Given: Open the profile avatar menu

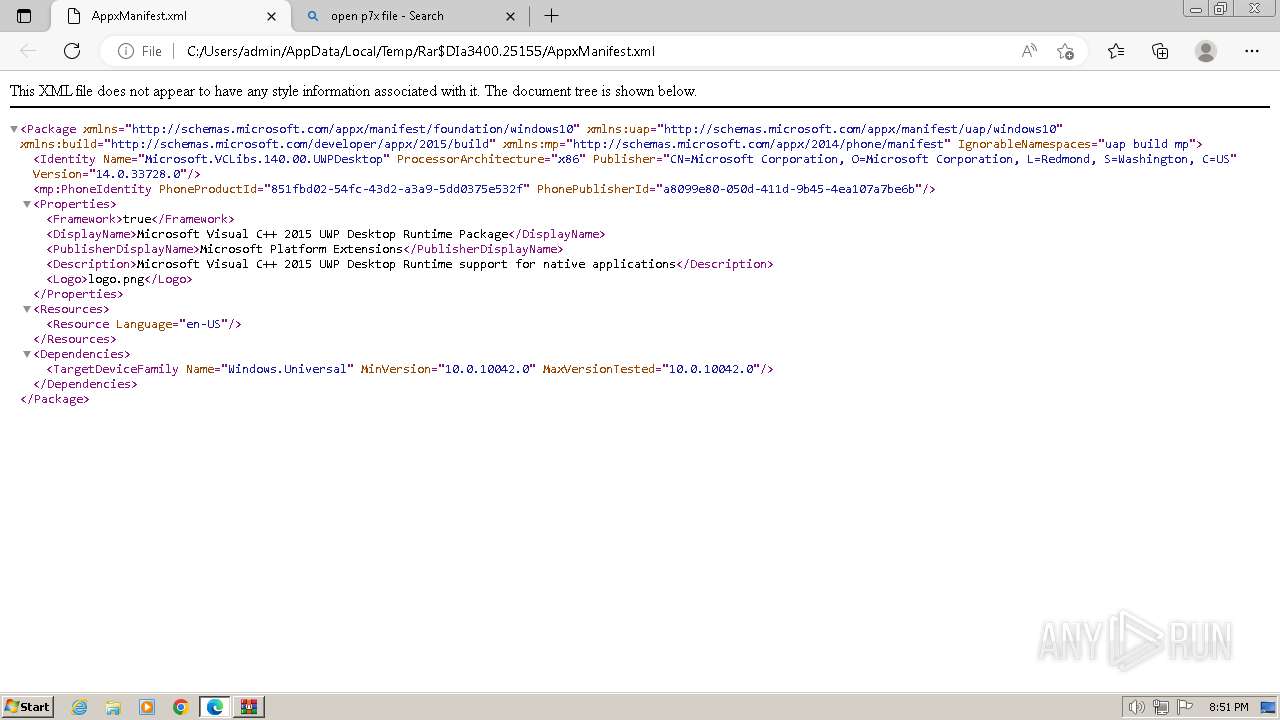Looking at the screenshot, I should tap(1206, 51).
